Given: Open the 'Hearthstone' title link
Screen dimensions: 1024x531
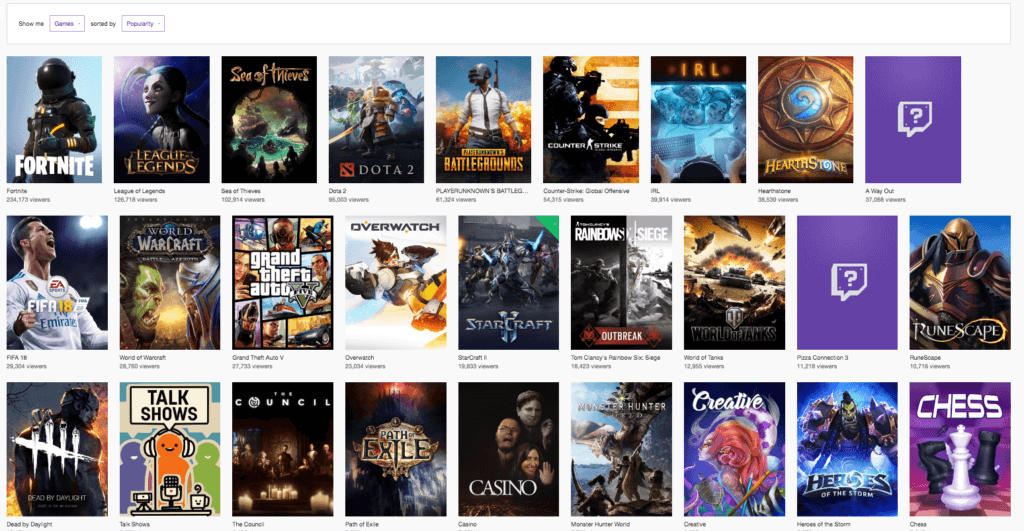Looking at the screenshot, I should pyautogui.click(x=775, y=191).
